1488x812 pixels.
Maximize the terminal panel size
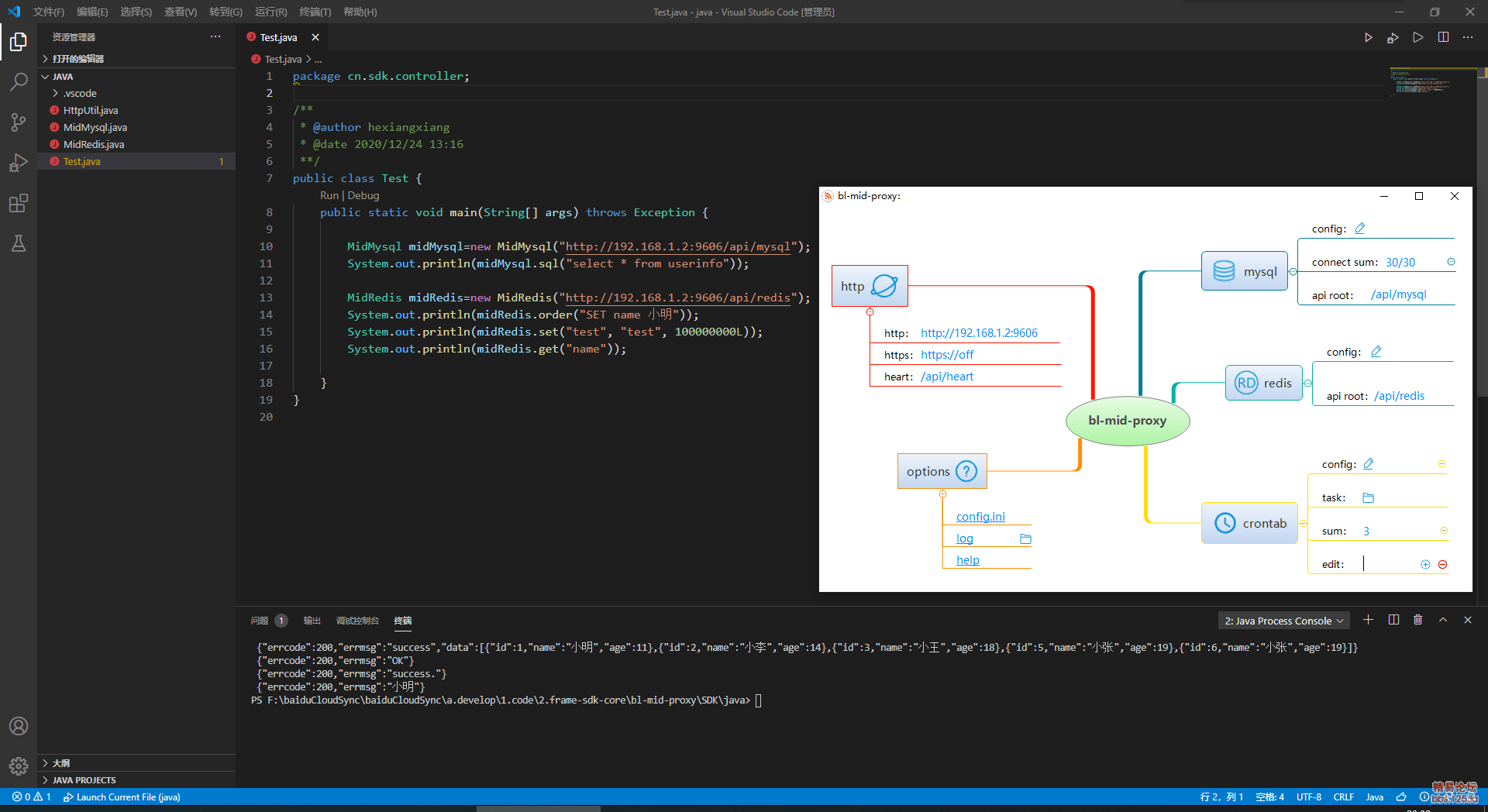[x=1443, y=620]
